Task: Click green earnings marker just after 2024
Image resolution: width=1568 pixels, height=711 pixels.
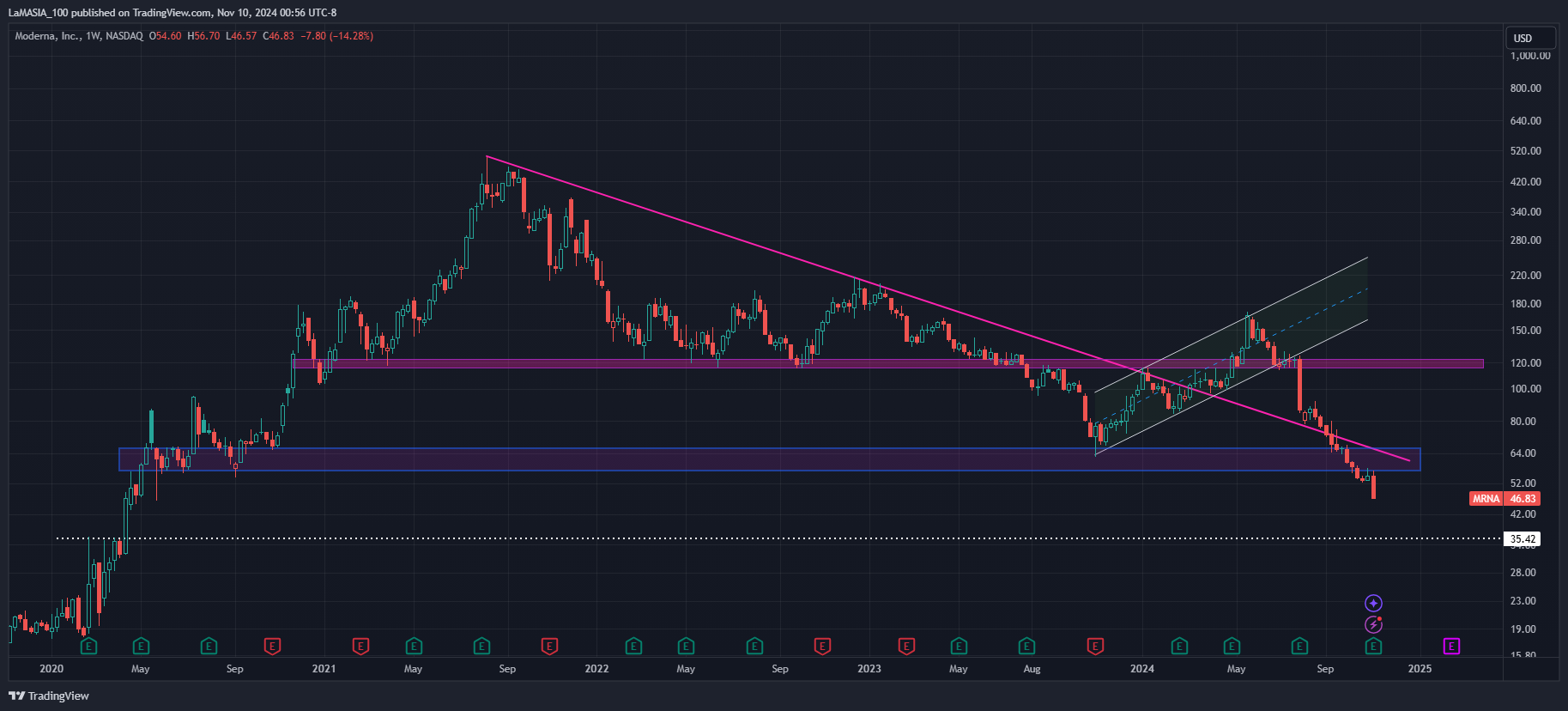Action: point(1179,646)
